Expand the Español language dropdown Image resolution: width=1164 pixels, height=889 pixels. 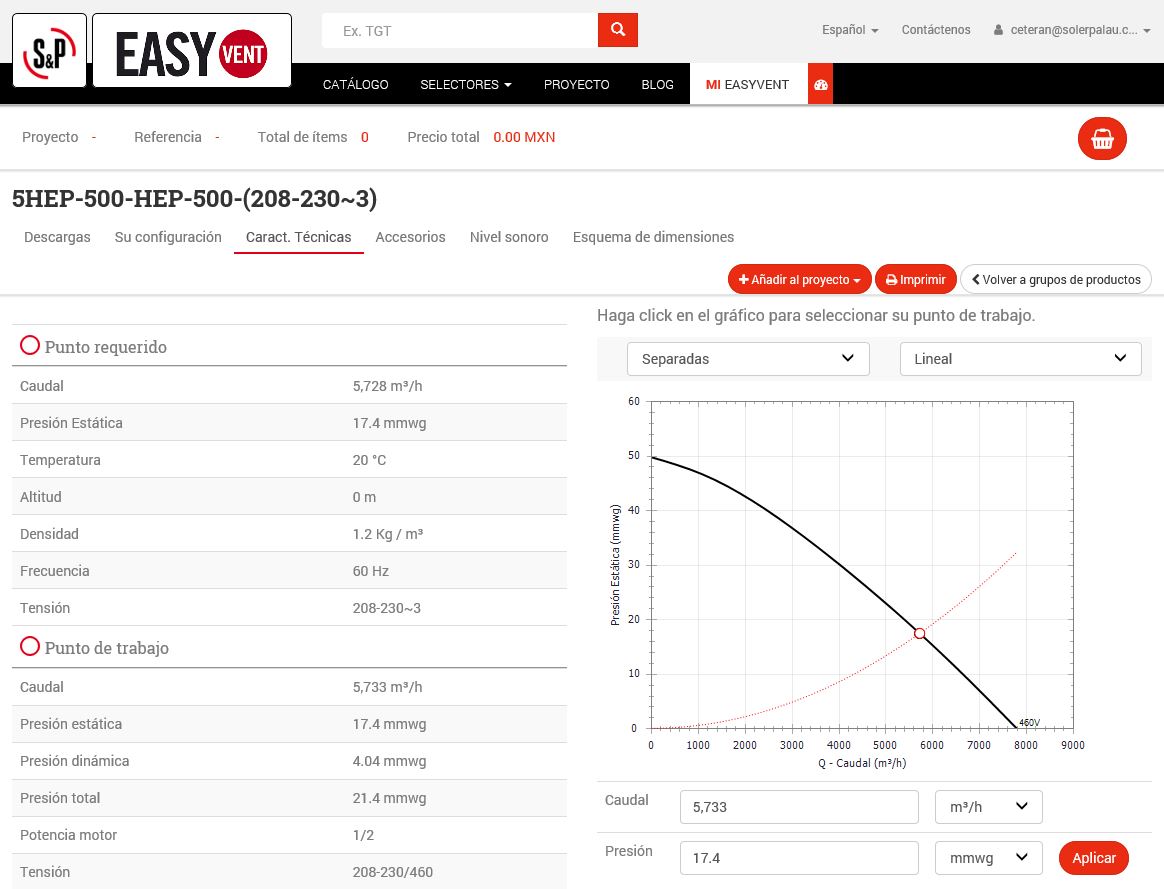click(849, 30)
